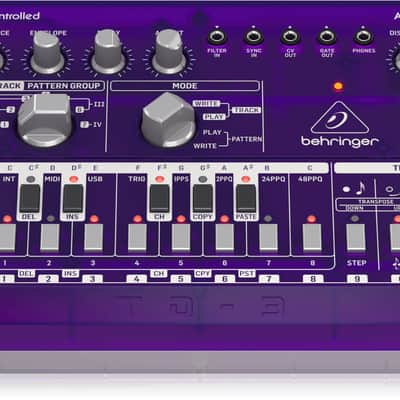Viewport: 400px width, 400px height.
Task: Click the Pattern Group rotary selector
Action: [45, 120]
